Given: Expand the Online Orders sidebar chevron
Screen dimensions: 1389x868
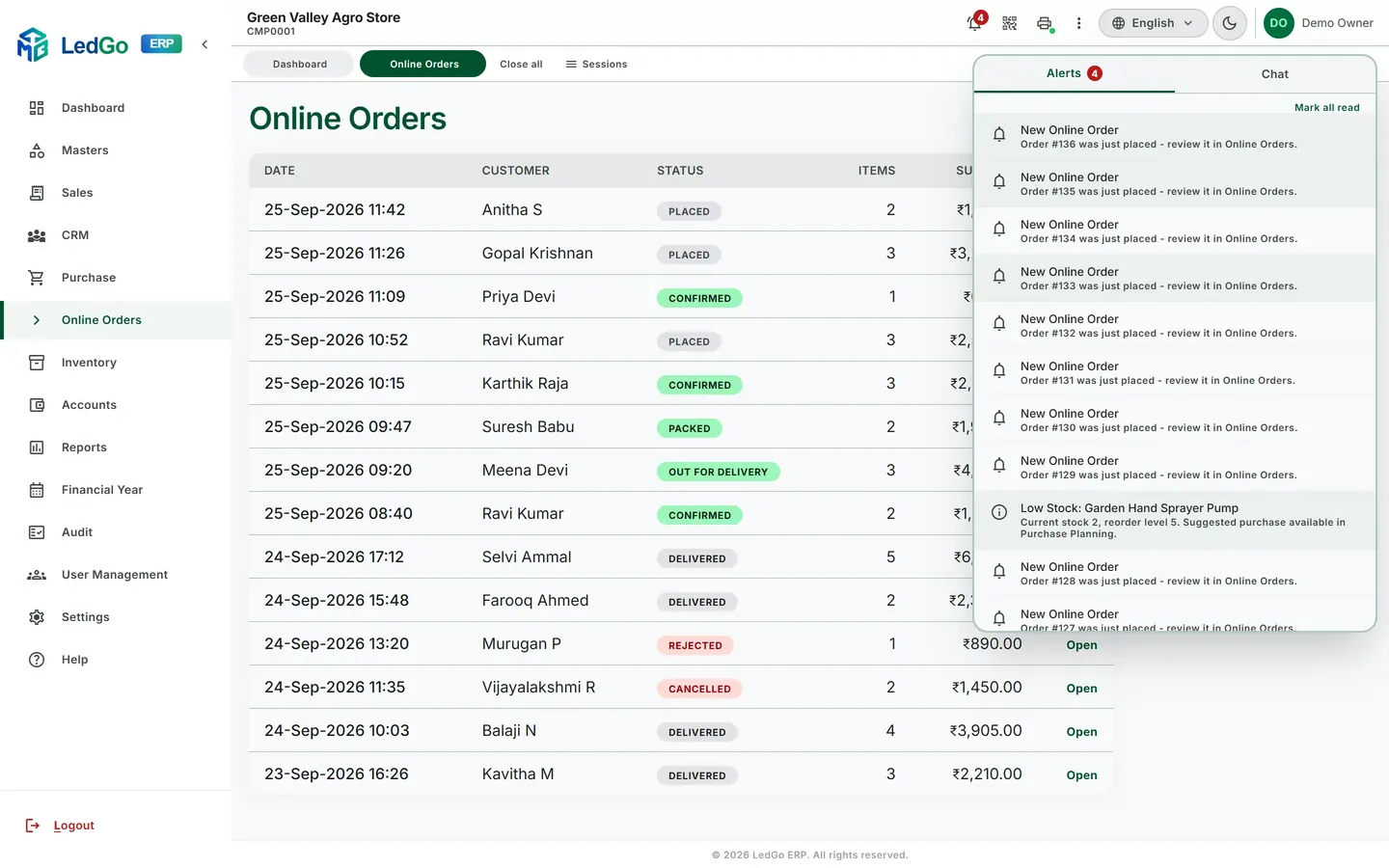Looking at the screenshot, I should [37, 320].
